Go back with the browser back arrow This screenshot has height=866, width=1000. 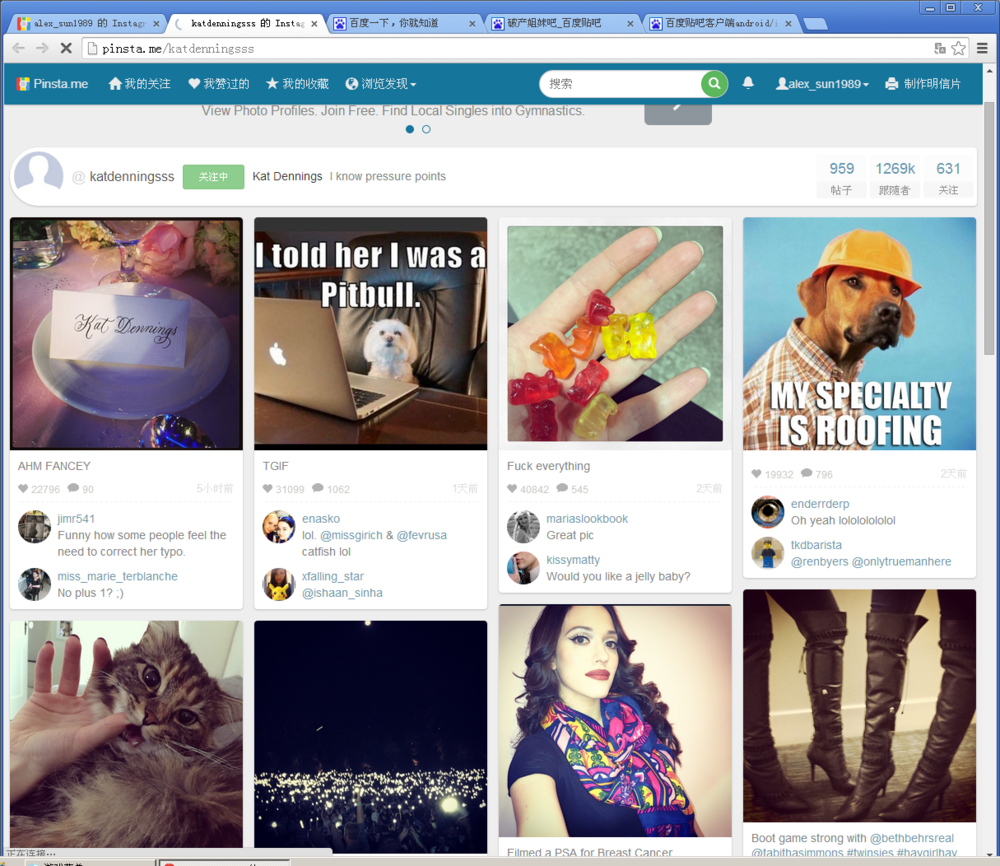[x=18, y=48]
